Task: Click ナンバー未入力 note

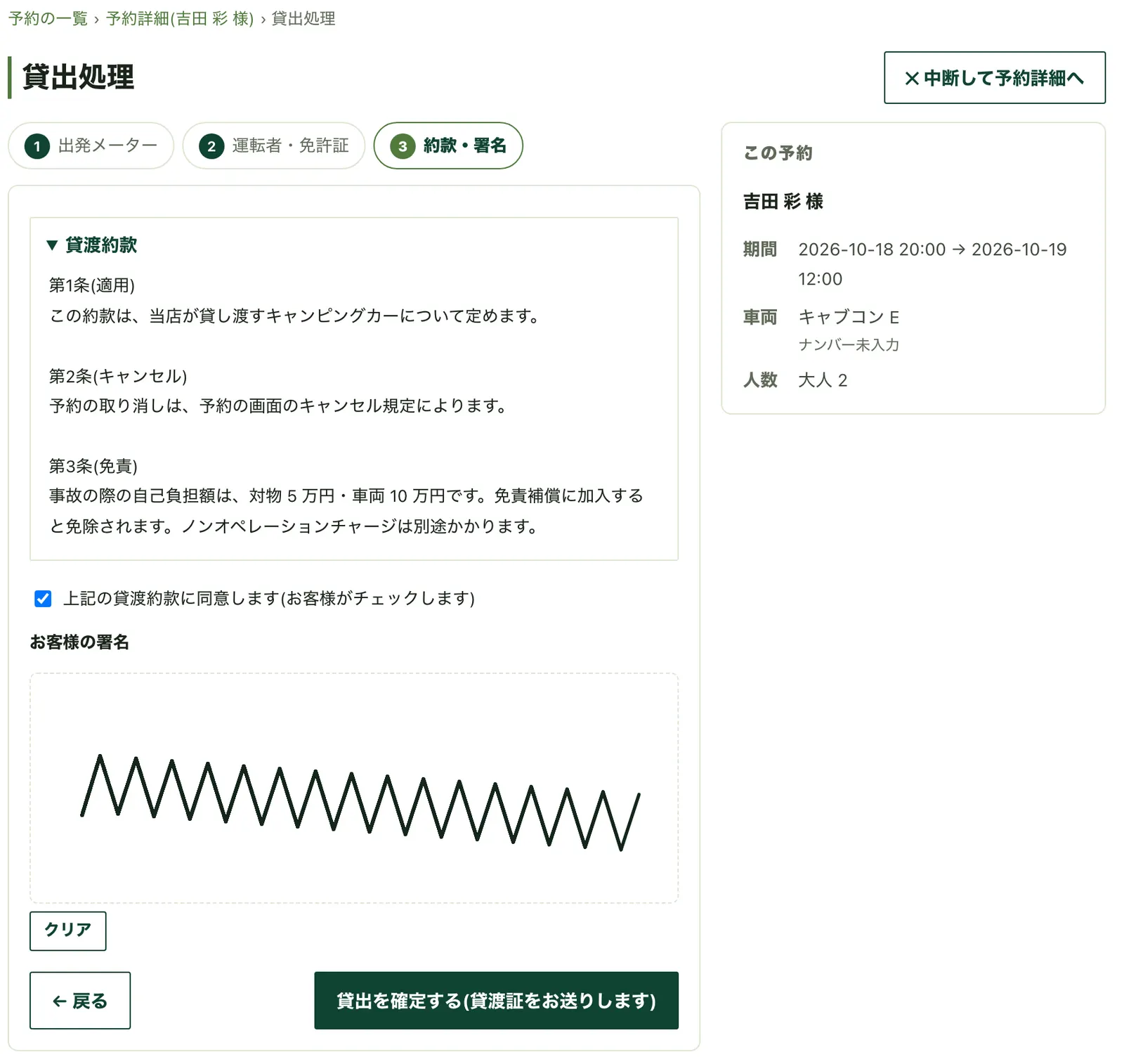Action: [x=849, y=344]
